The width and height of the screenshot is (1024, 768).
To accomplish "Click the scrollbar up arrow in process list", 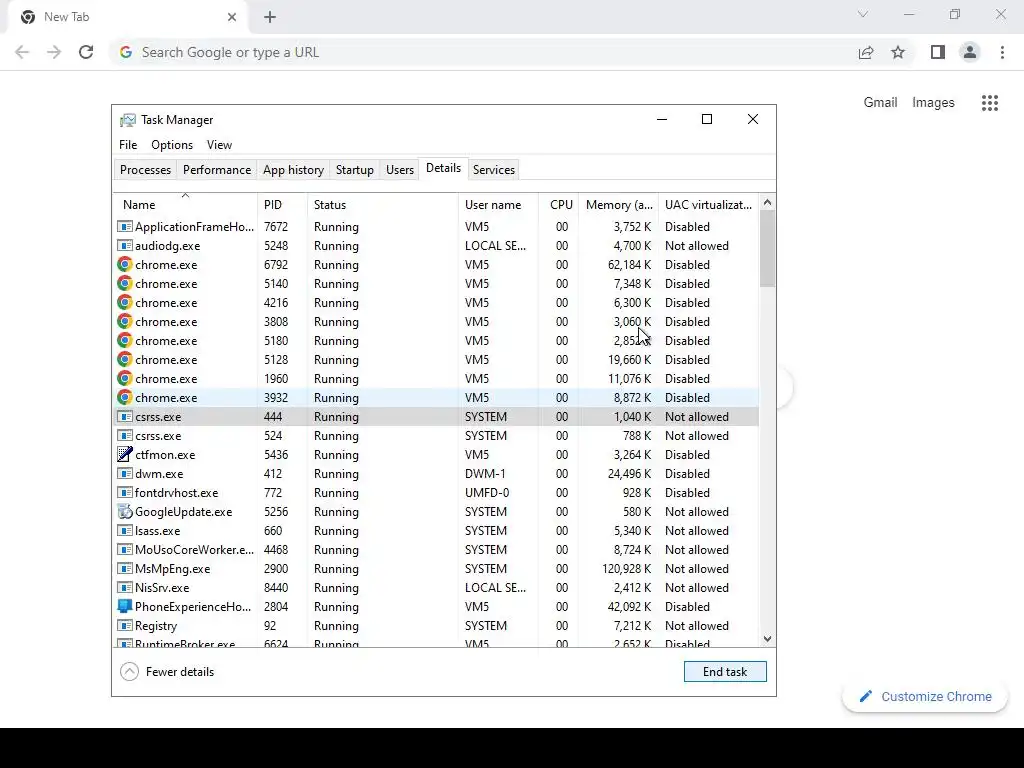I will (x=767, y=202).
